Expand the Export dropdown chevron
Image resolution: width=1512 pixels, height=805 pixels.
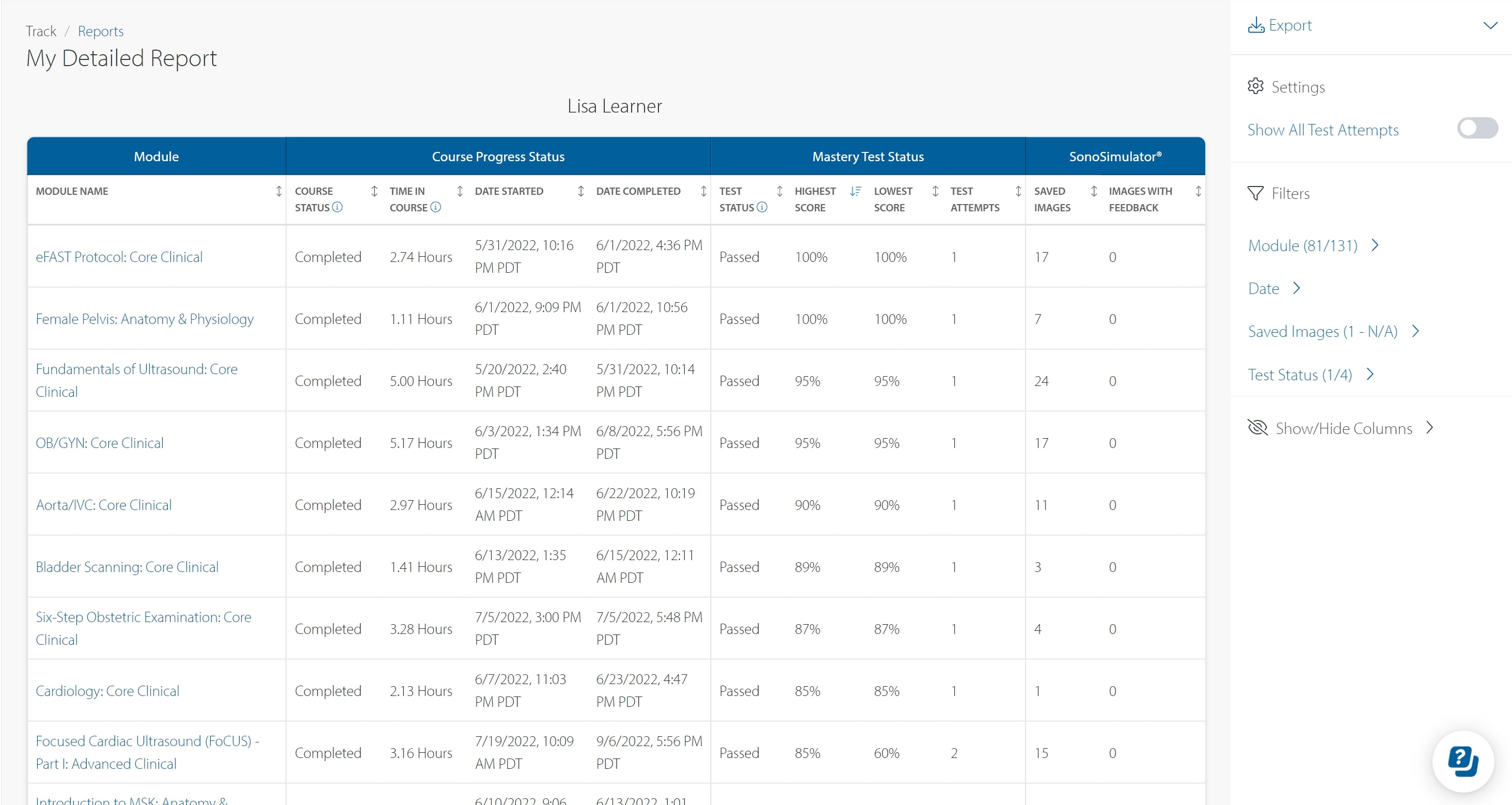[x=1490, y=25]
